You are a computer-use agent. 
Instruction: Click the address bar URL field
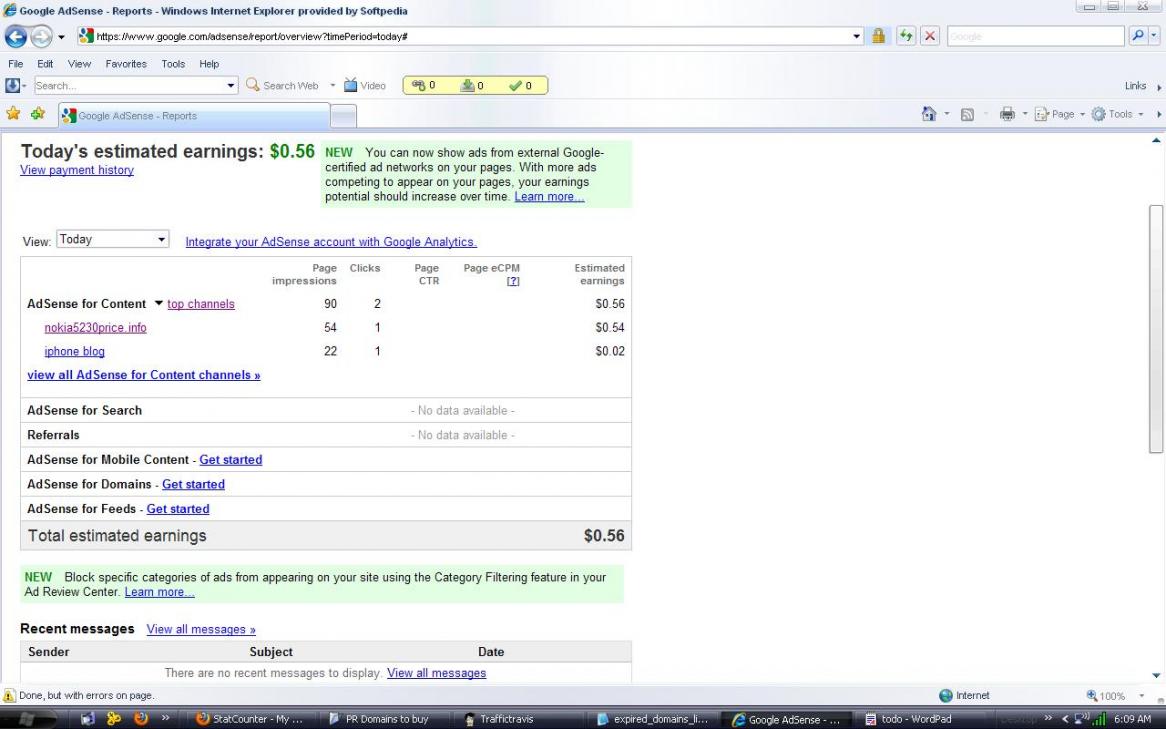[x=469, y=36]
